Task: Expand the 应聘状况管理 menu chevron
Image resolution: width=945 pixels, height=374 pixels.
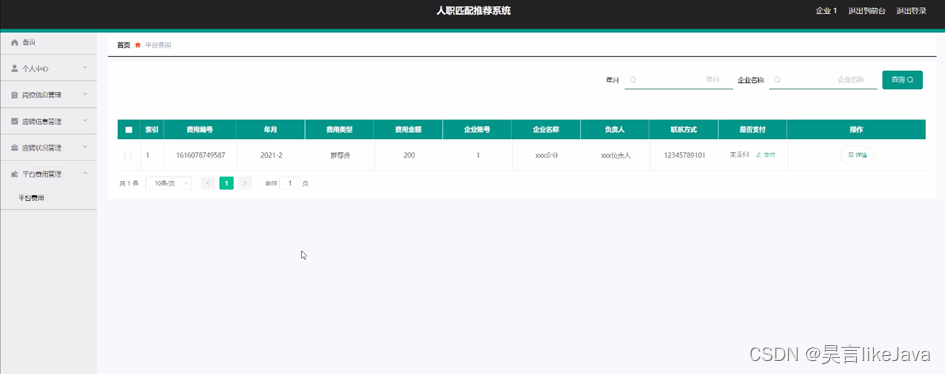Action: [85, 147]
